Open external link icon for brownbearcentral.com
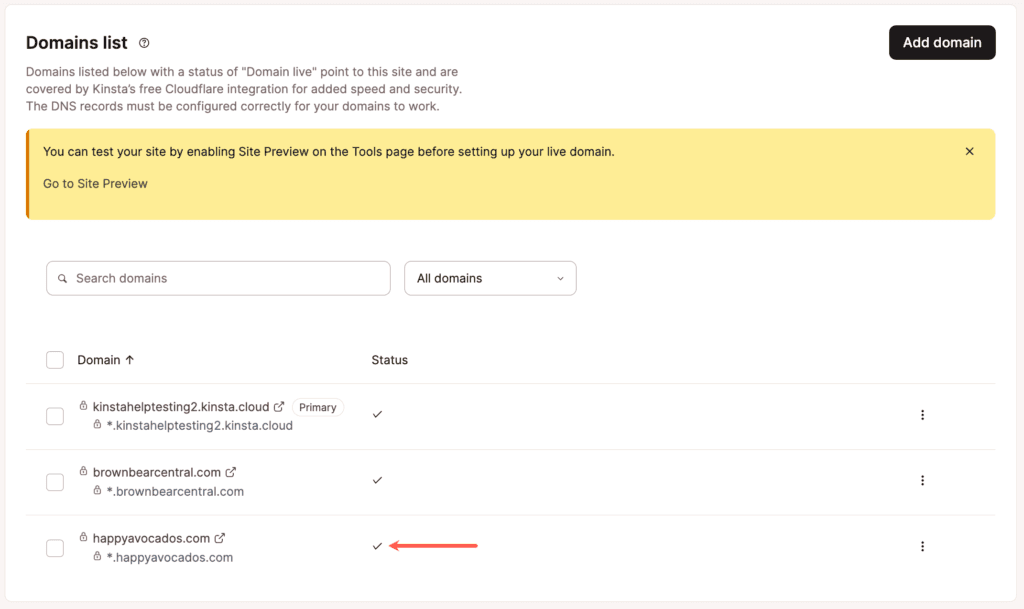 [231, 472]
